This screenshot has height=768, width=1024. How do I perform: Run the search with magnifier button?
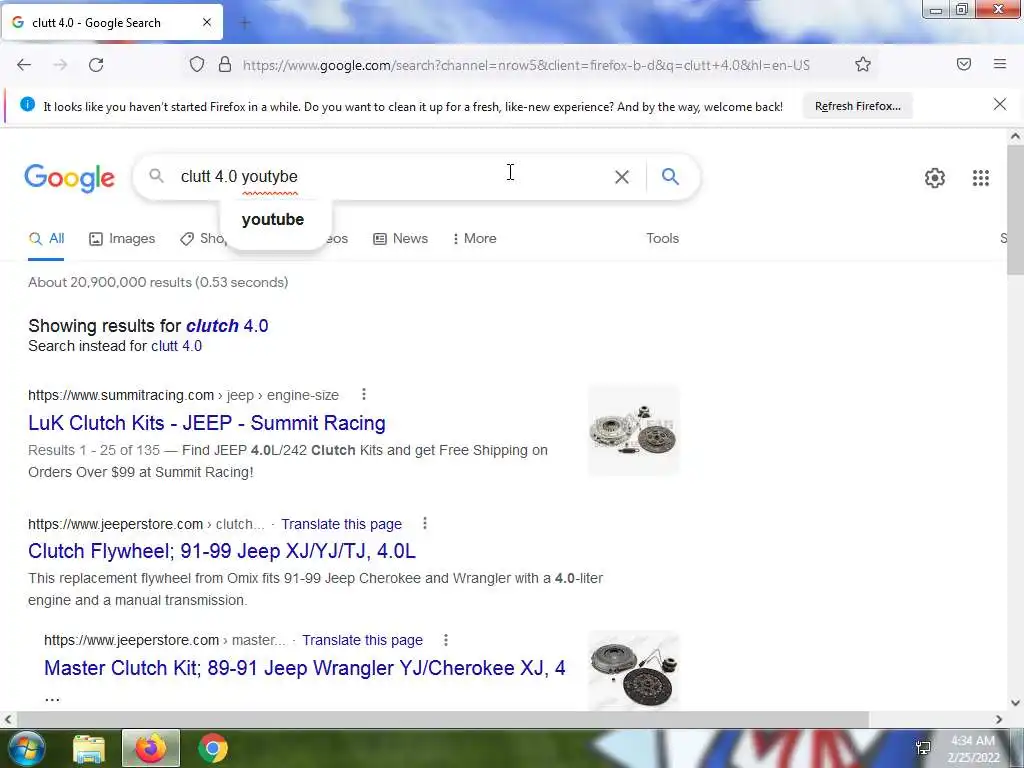click(670, 176)
